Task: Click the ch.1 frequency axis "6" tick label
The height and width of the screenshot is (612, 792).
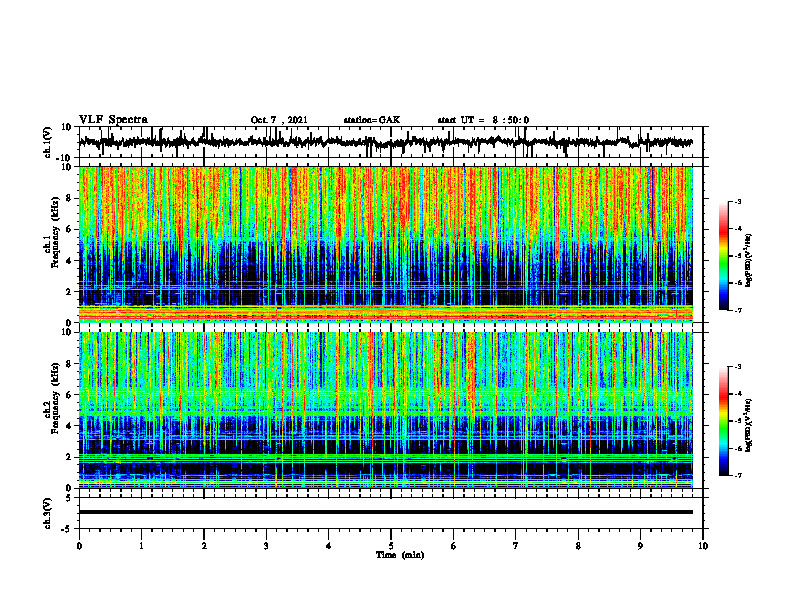Action: pyautogui.click(x=71, y=230)
